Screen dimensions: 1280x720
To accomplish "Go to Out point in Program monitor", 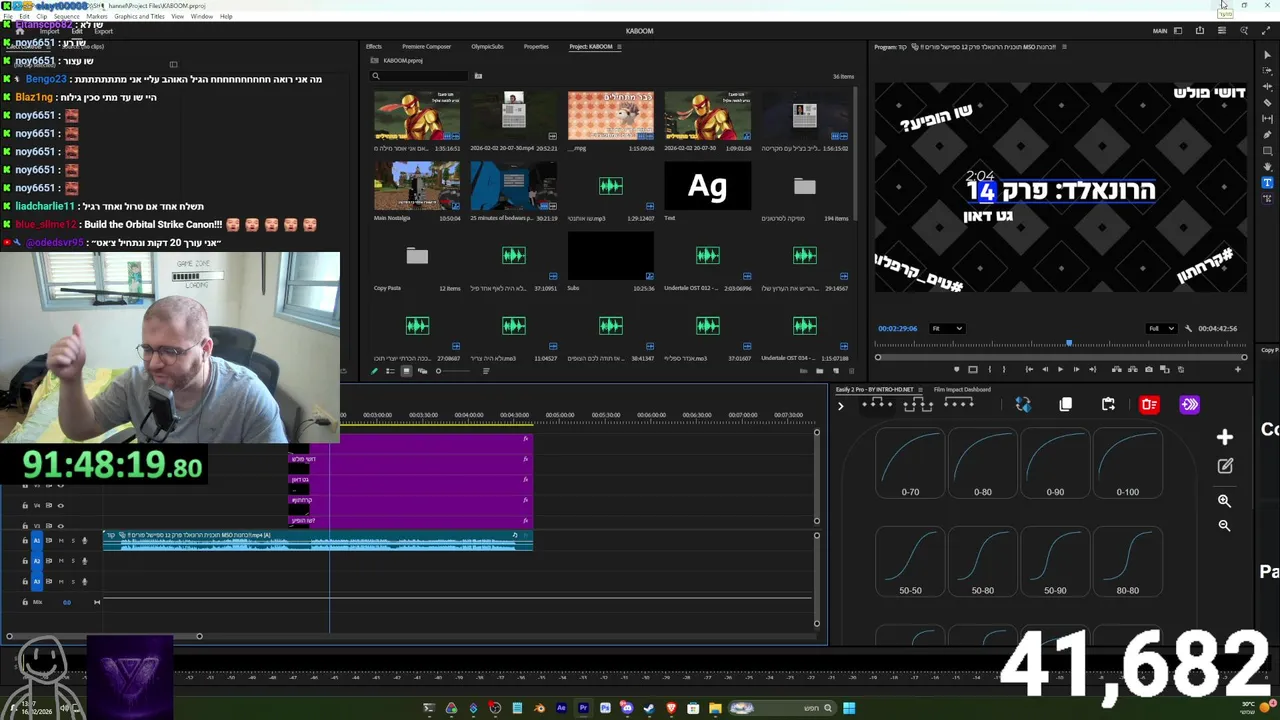I will [x=1092, y=370].
